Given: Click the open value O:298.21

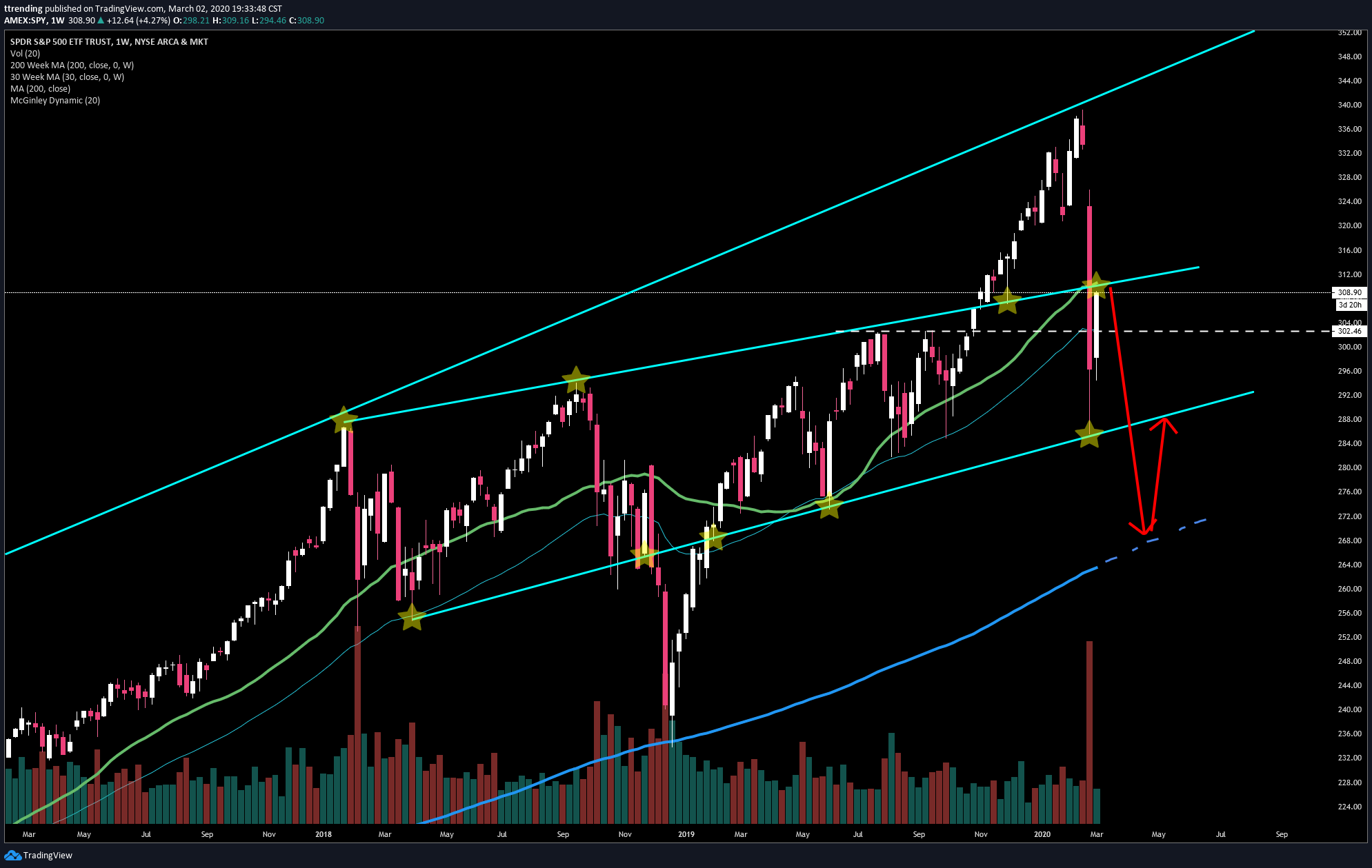Looking at the screenshot, I should pyautogui.click(x=191, y=20).
